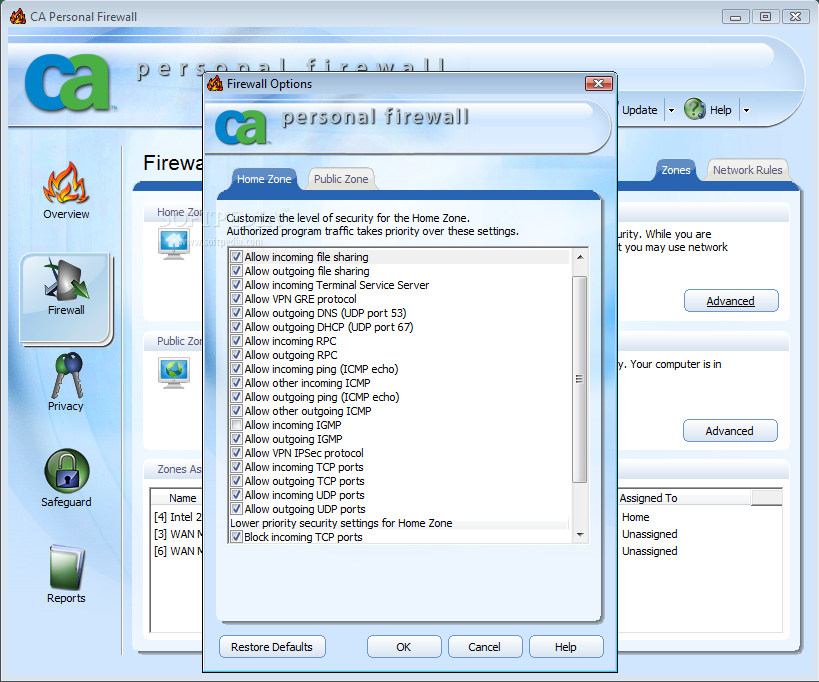Select the [4] Intel adapter row
This screenshot has height=682, width=819.
[x=178, y=517]
